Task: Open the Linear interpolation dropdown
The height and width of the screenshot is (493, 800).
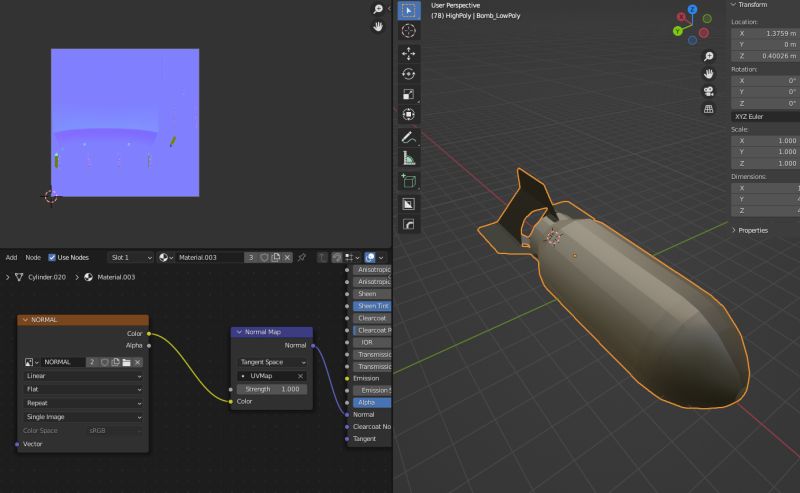Action: (84, 376)
